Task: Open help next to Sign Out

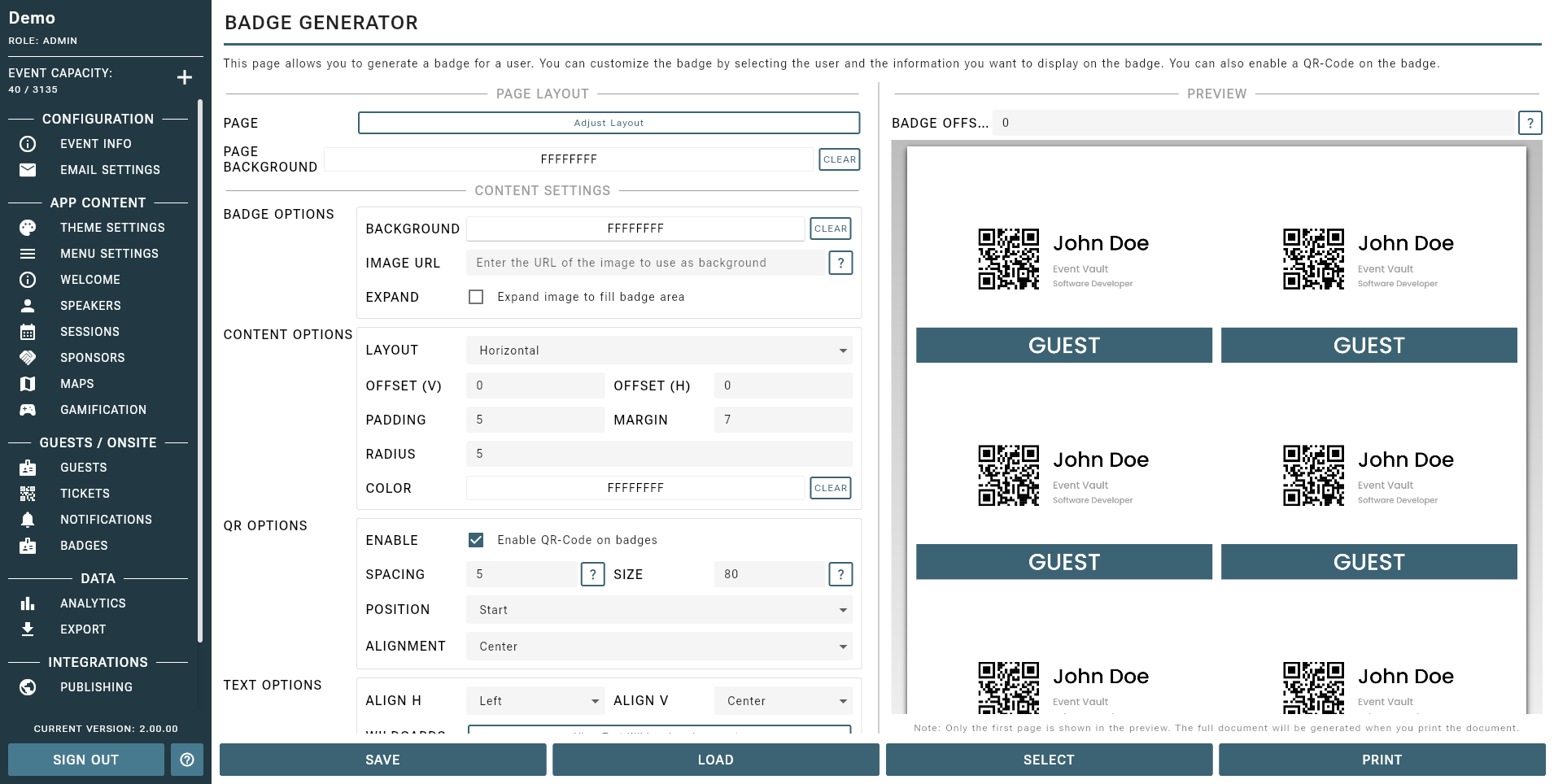Action: click(187, 760)
